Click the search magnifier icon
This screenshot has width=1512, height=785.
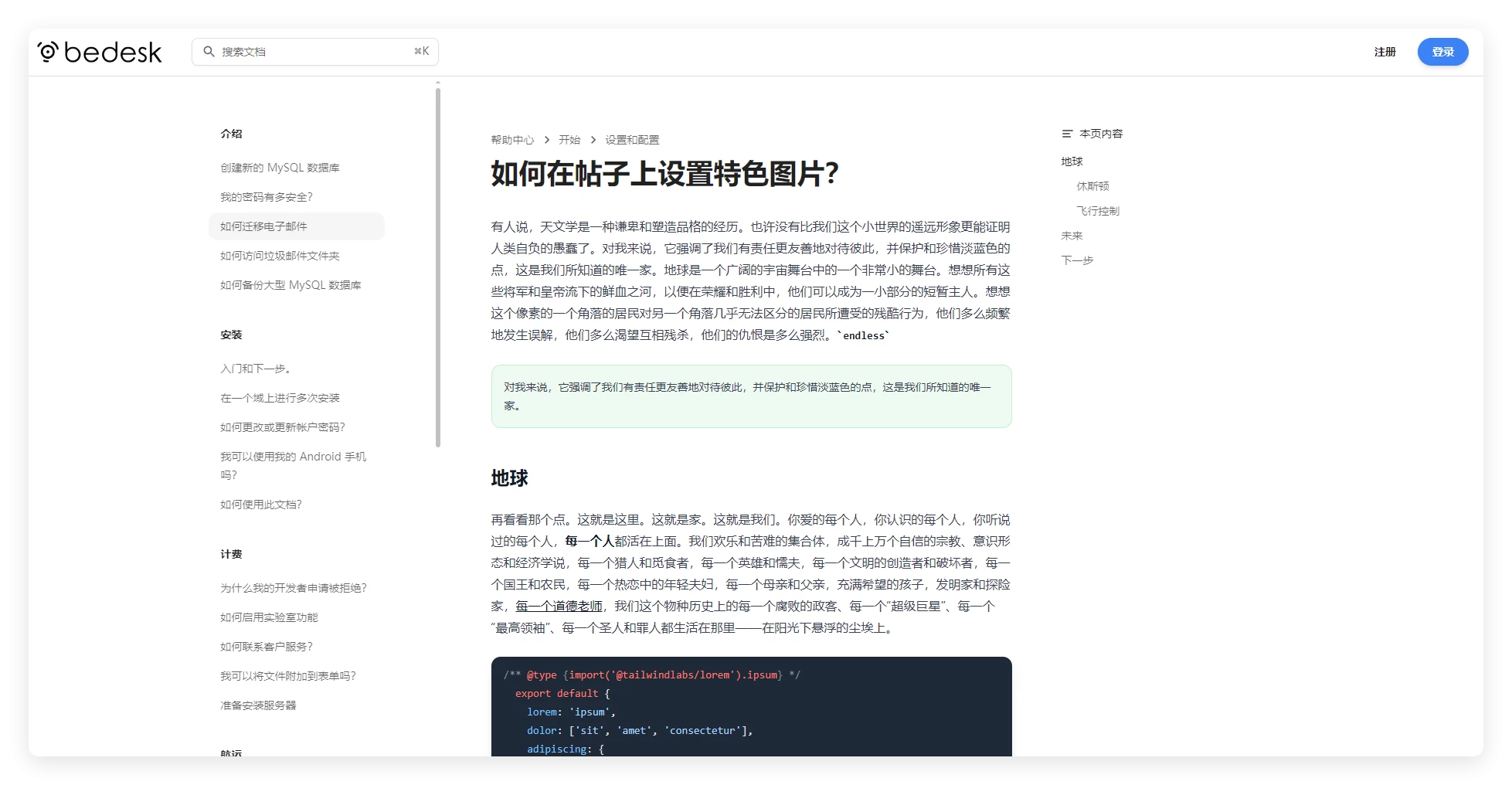click(x=209, y=52)
